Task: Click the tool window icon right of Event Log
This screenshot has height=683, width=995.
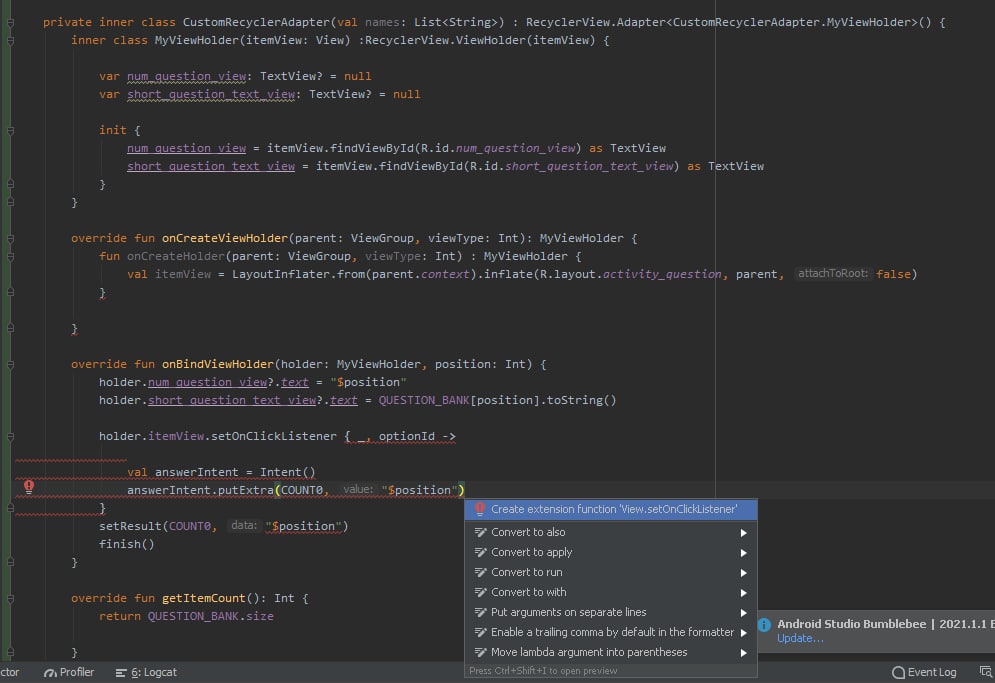Action: 985,672
